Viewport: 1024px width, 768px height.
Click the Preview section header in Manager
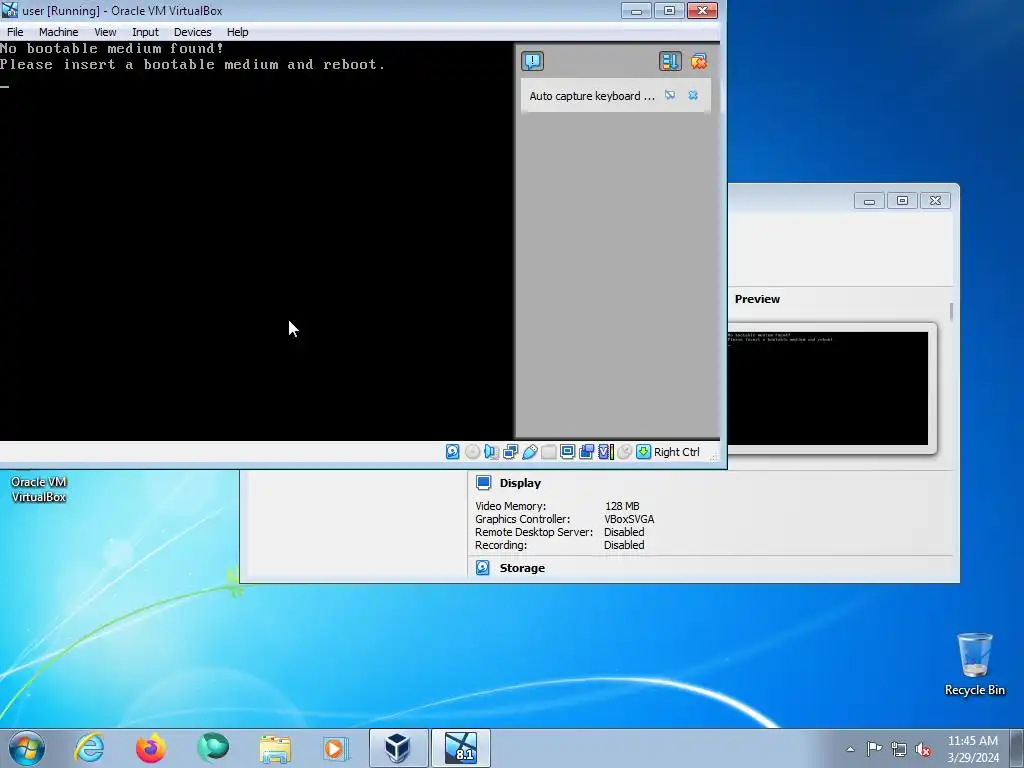pos(757,299)
